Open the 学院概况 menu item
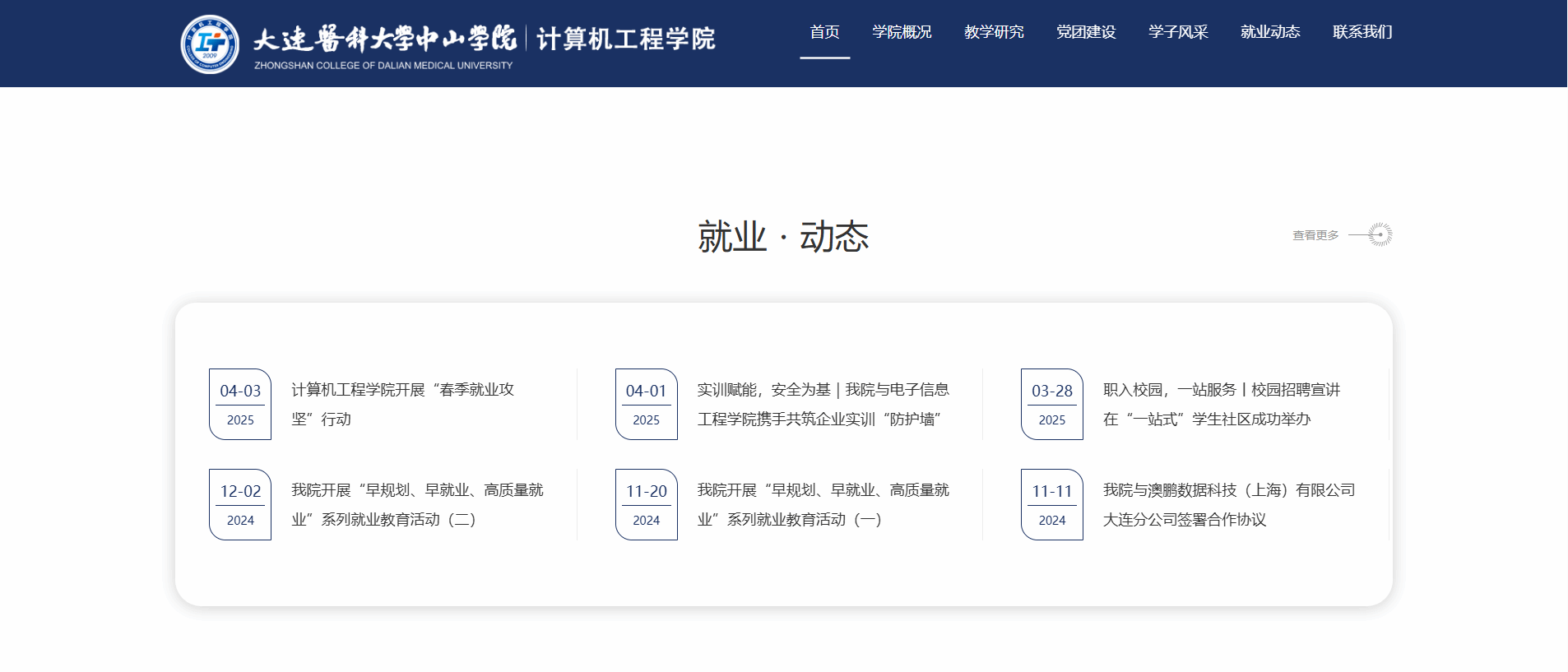1568x672 pixels. coord(902,32)
